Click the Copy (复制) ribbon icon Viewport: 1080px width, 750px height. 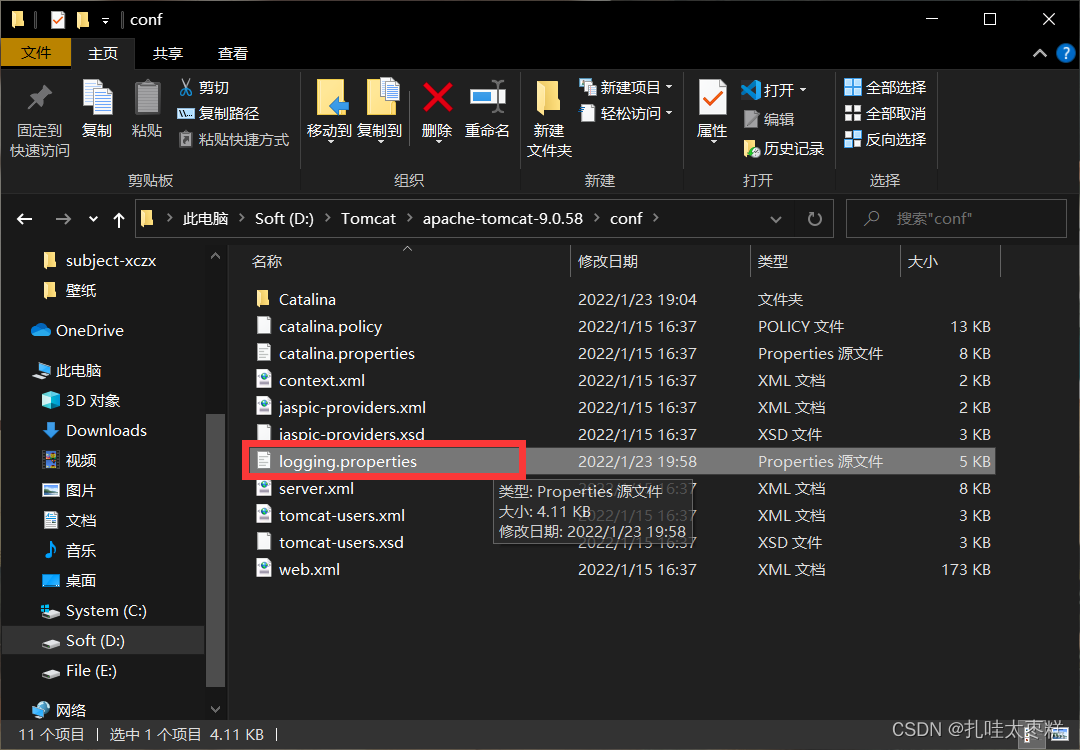tap(97, 97)
